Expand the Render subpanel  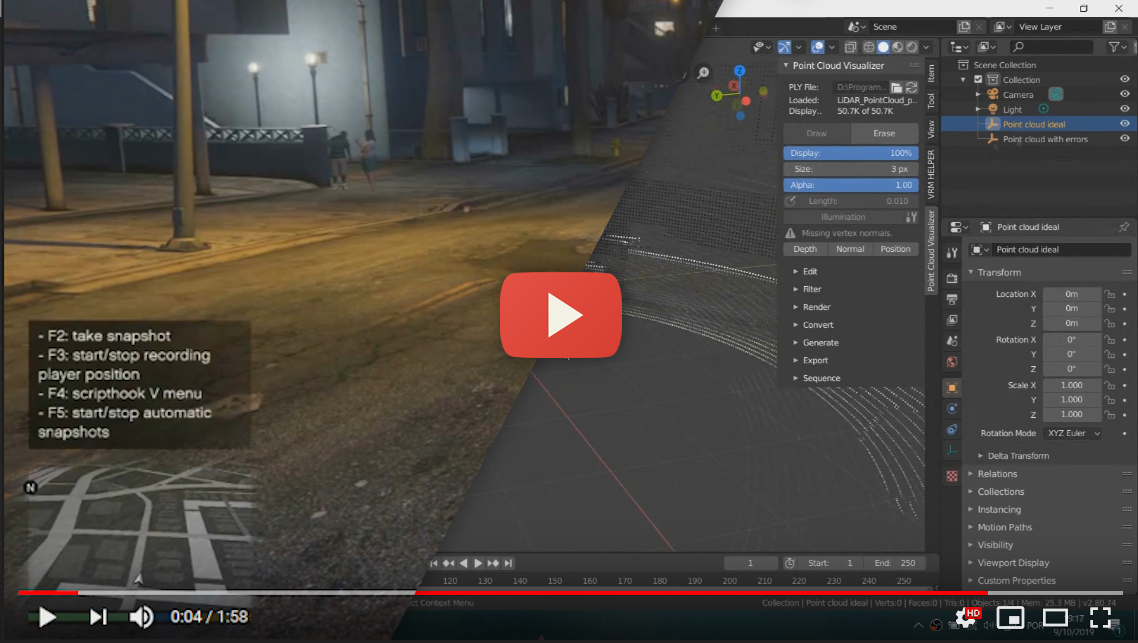point(811,307)
